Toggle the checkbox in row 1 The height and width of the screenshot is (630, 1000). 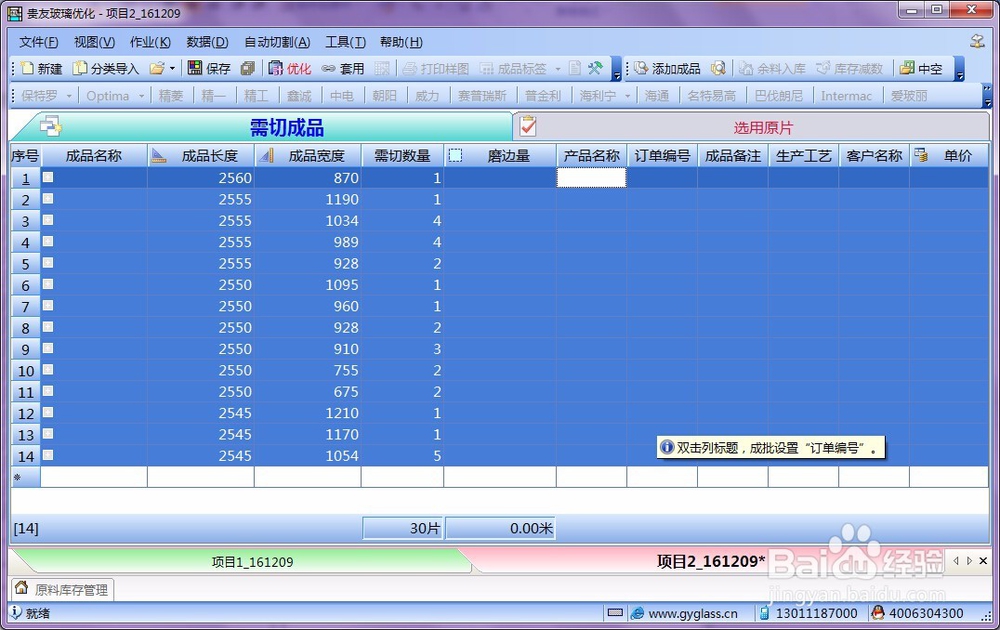coord(48,177)
